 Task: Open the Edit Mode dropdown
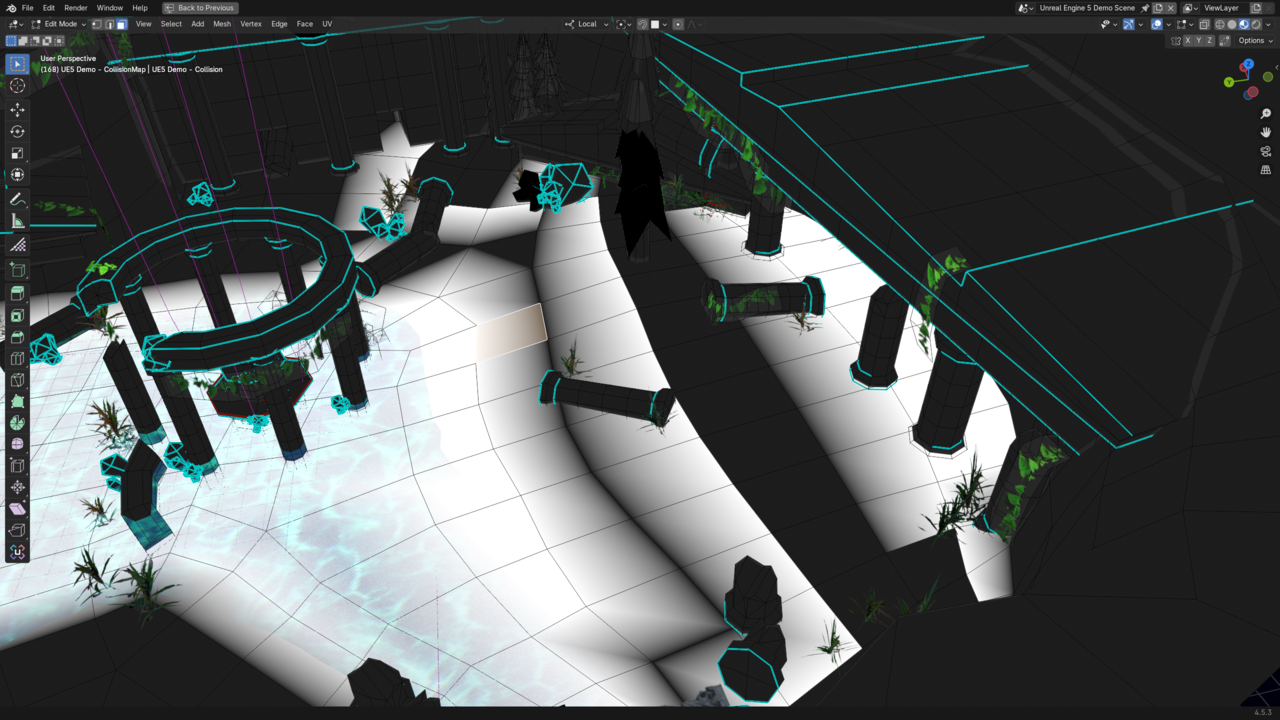[x=58, y=24]
